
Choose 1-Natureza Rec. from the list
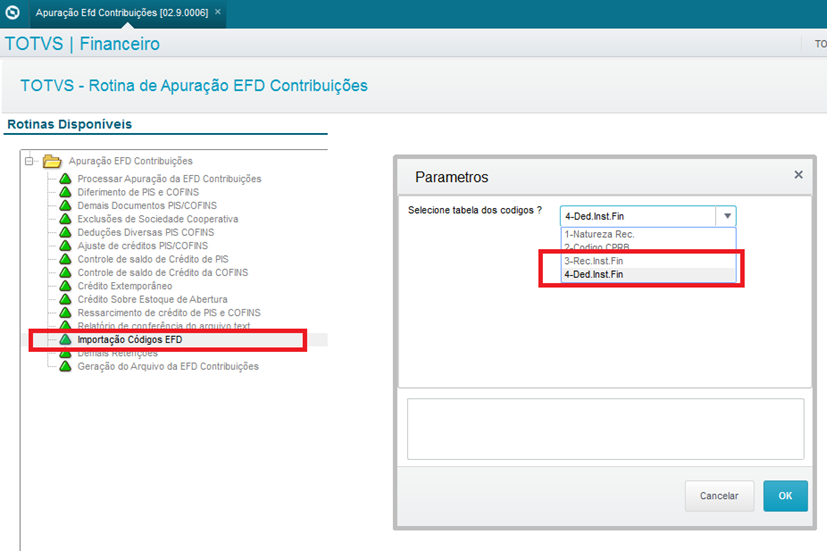tap(648, 234)
